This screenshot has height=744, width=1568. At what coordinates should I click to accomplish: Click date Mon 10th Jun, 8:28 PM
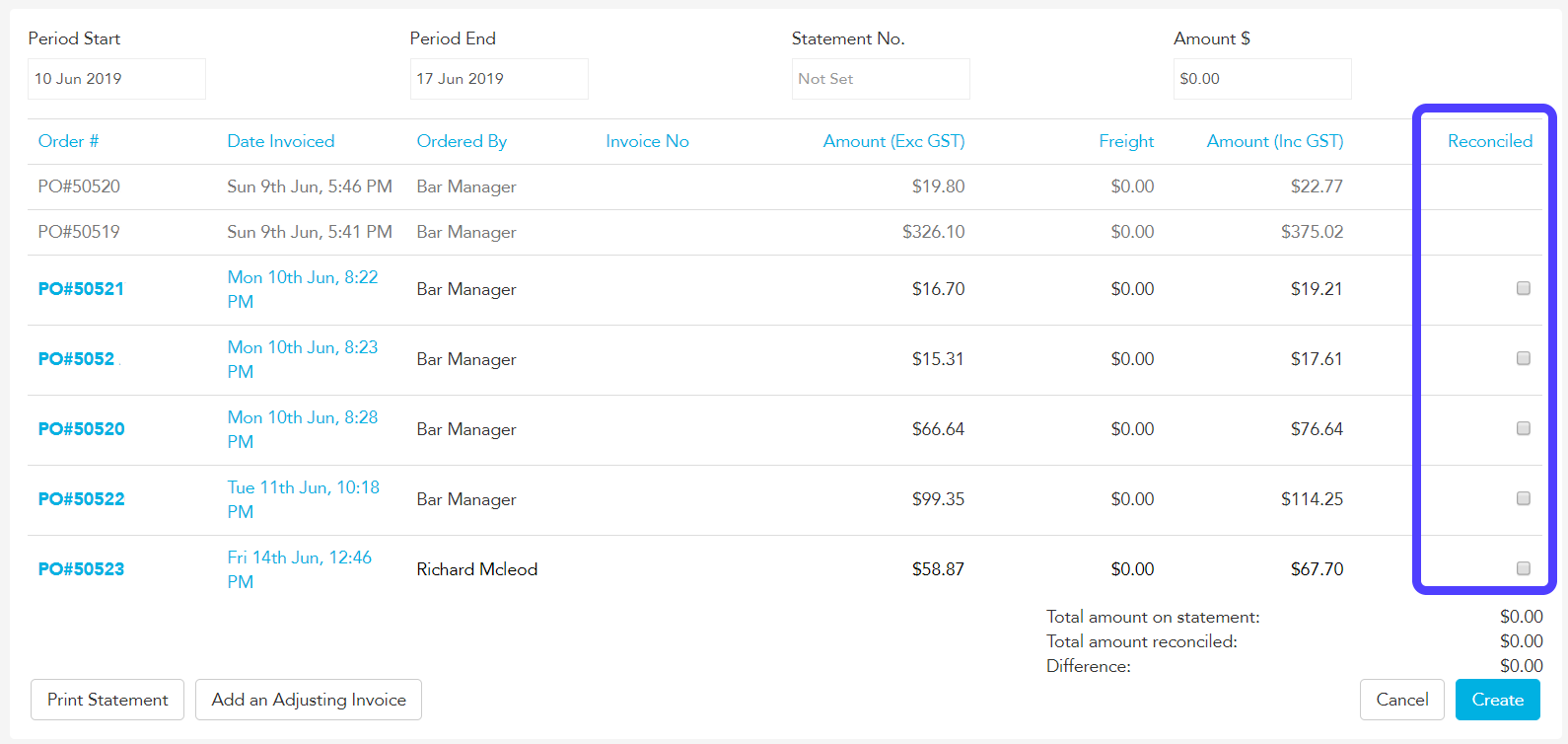tap(303, 429)
